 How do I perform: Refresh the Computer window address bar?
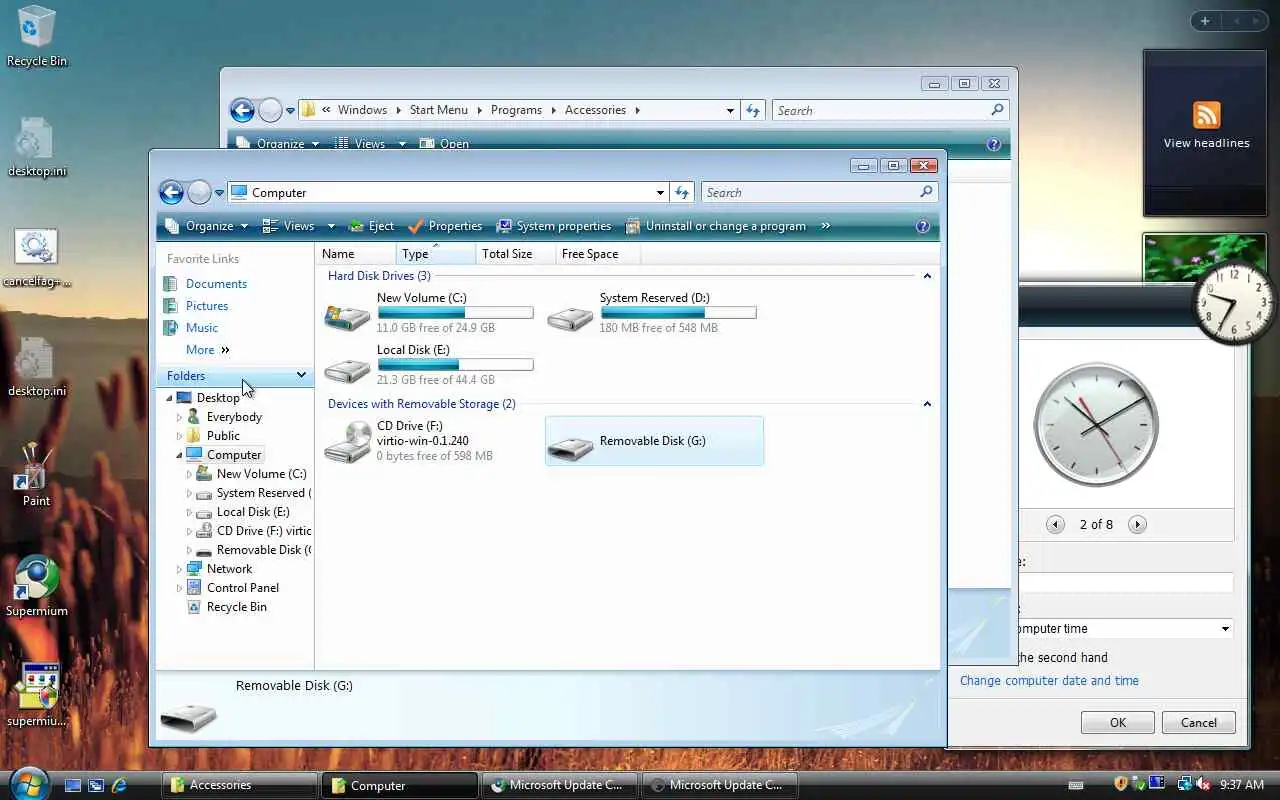pyautogui.click(x=682, y=192)
